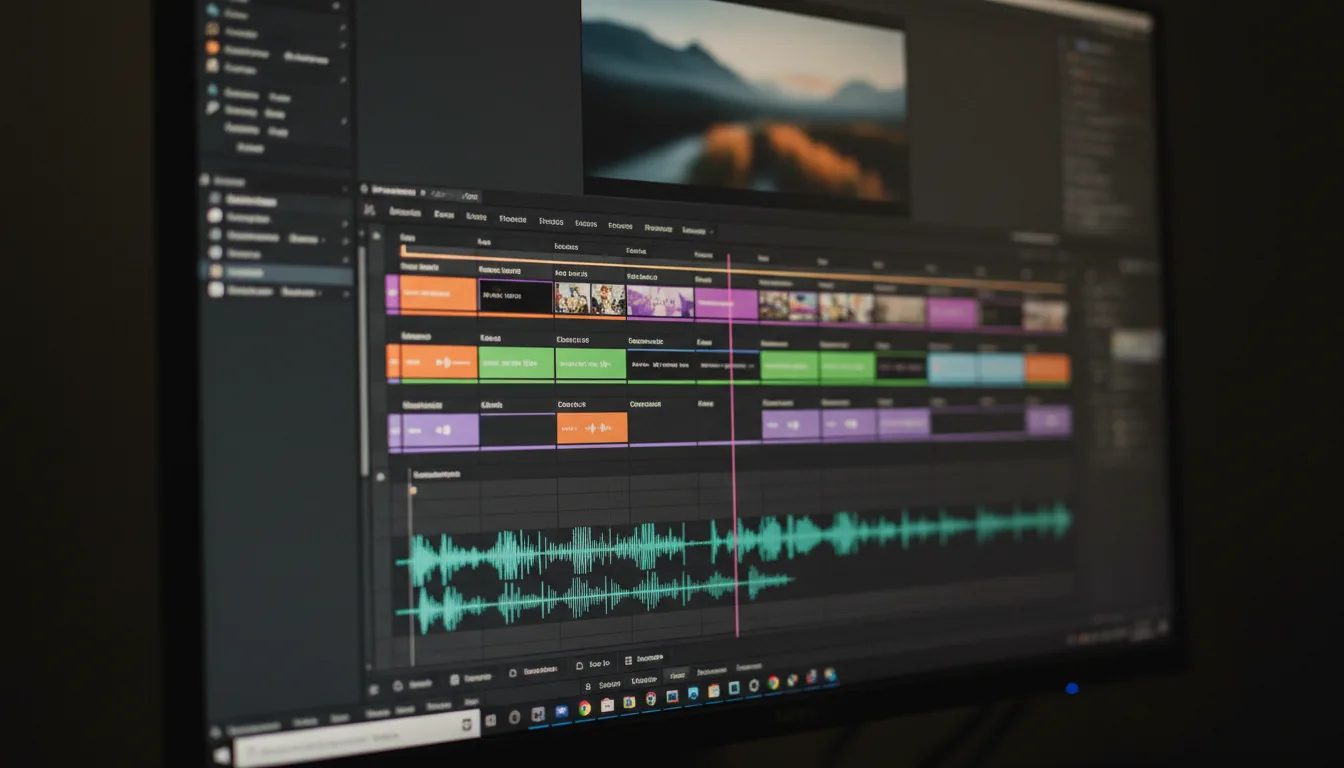Click the orange project icon in the left sidebar
This screenshot has height=768, width=1344.
(x=210, y=47)
